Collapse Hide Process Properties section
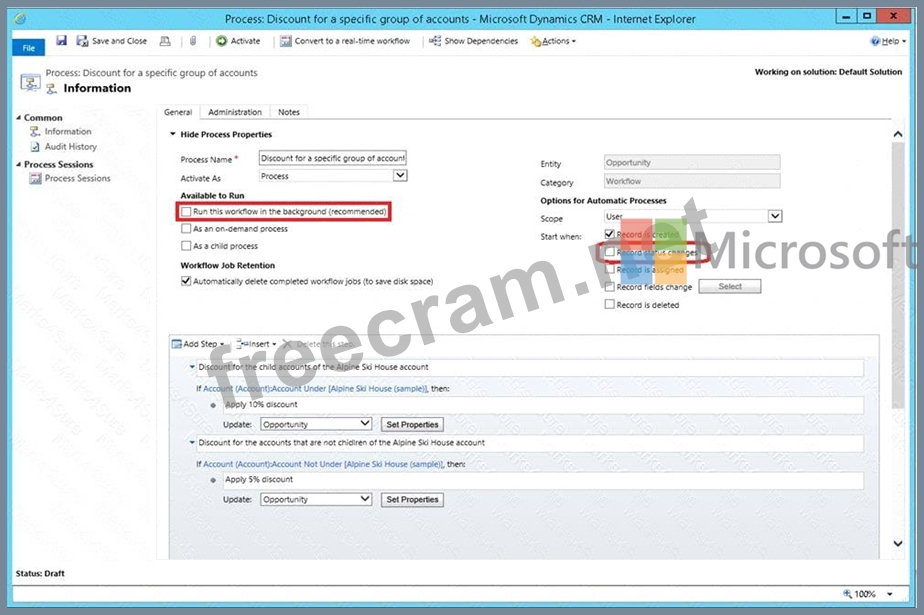This screenshot has height=615, width=924. click(173, 134)
